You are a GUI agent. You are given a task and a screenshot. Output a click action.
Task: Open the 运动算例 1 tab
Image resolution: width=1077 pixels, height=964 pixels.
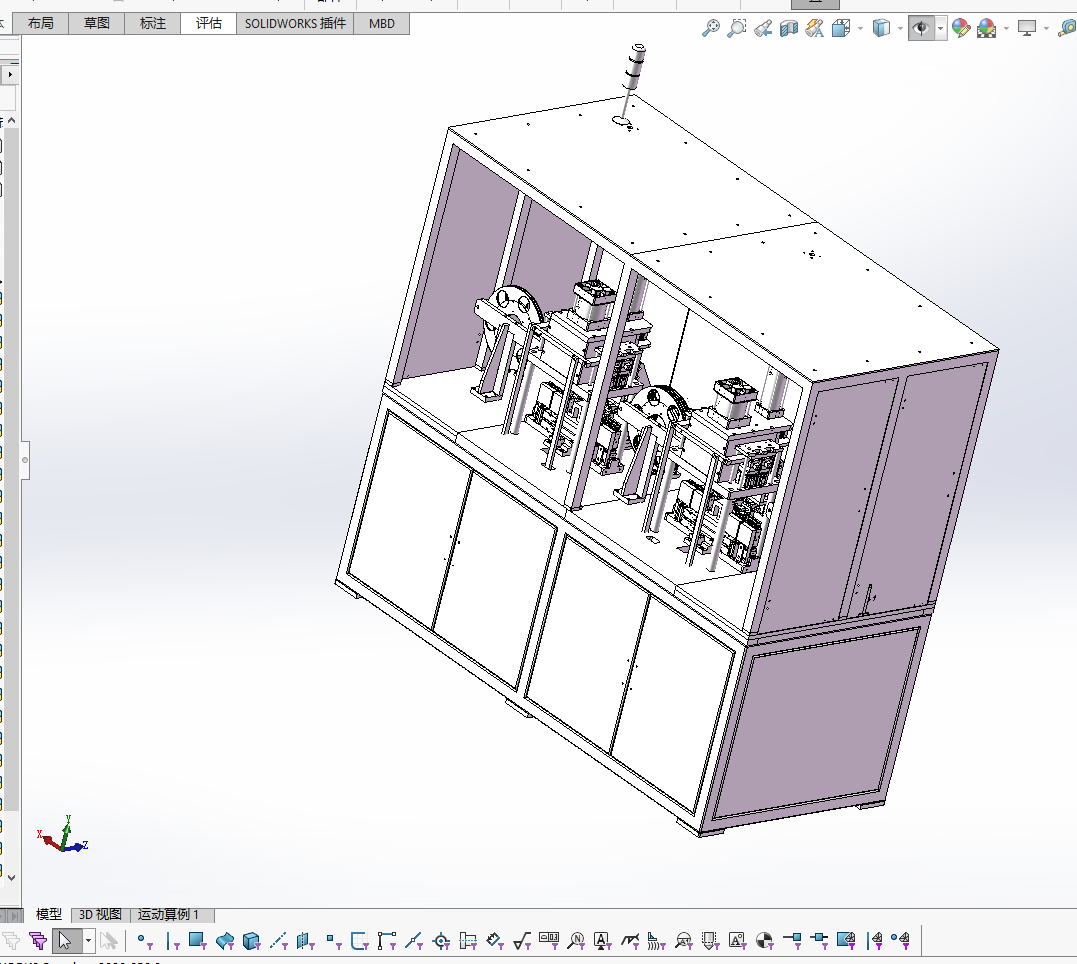click(169, 914)
